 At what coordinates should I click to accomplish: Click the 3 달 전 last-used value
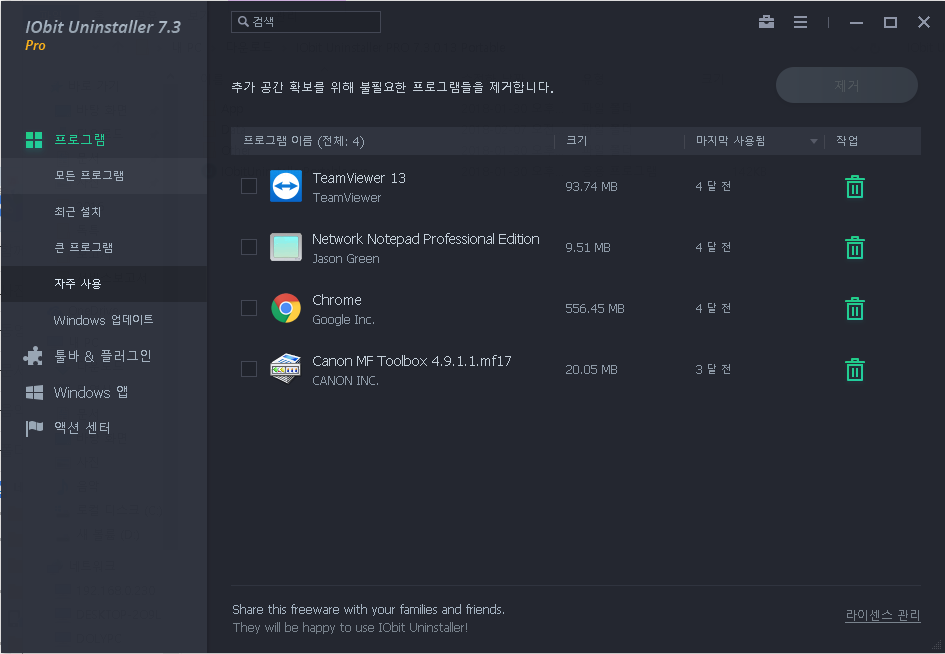click(713, 369)
